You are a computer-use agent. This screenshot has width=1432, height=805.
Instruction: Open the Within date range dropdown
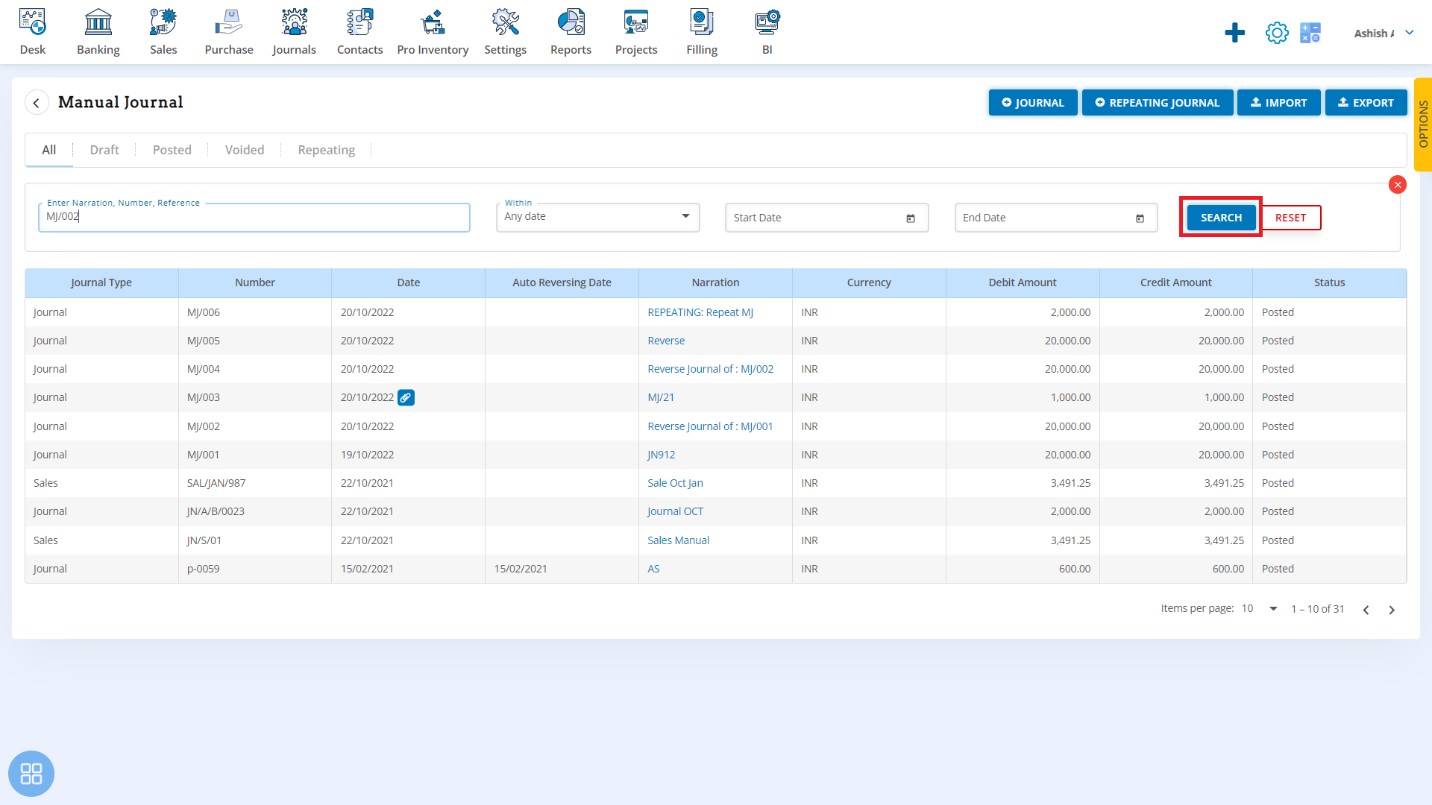pyautogui.click(x=598, y=217)
